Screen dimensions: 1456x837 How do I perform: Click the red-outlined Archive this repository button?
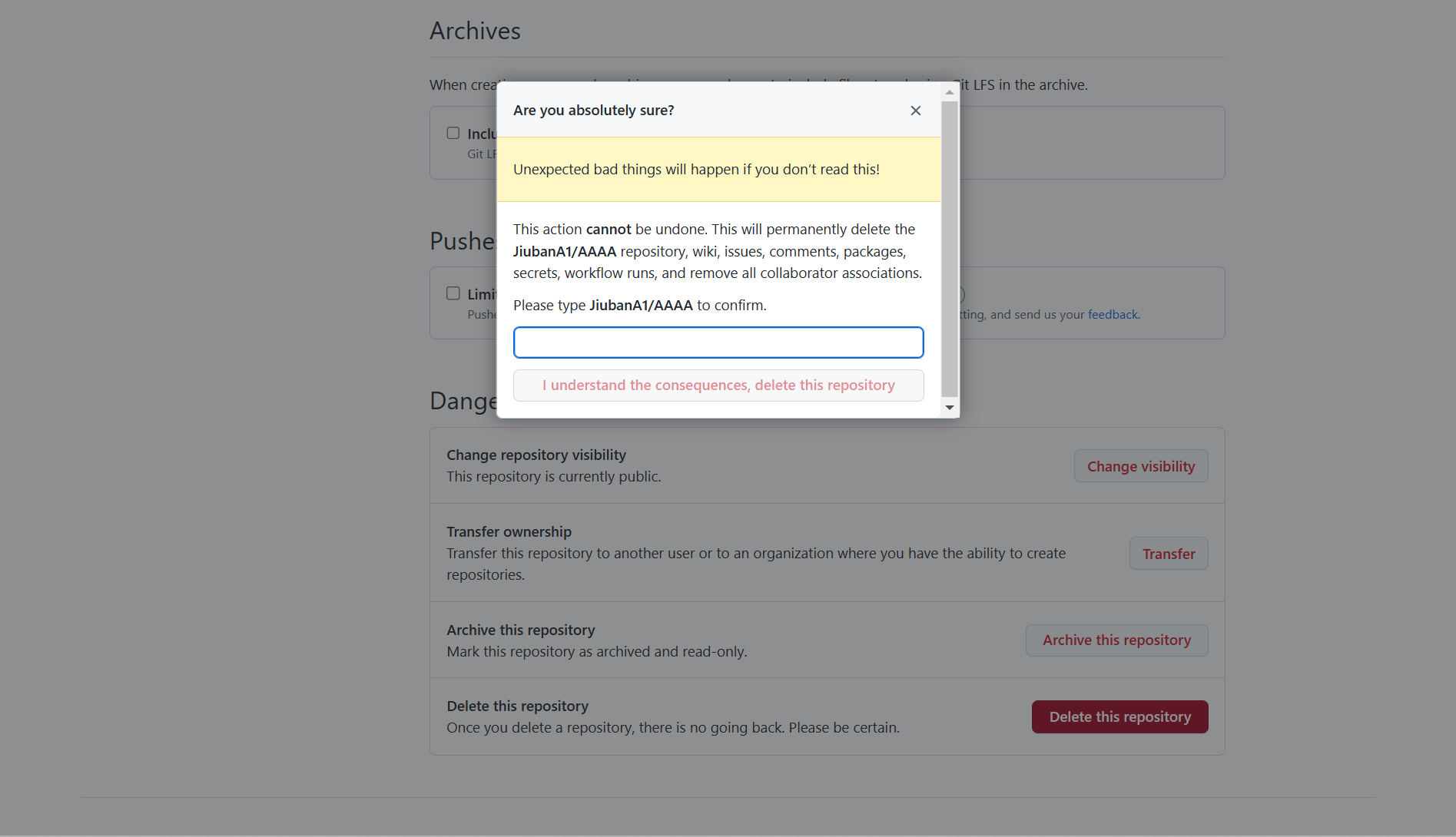[x=1116, y=640]
